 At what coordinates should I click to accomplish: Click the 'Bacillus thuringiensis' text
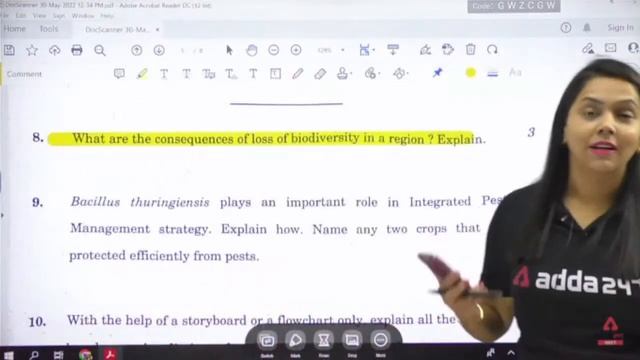point(140,202)
